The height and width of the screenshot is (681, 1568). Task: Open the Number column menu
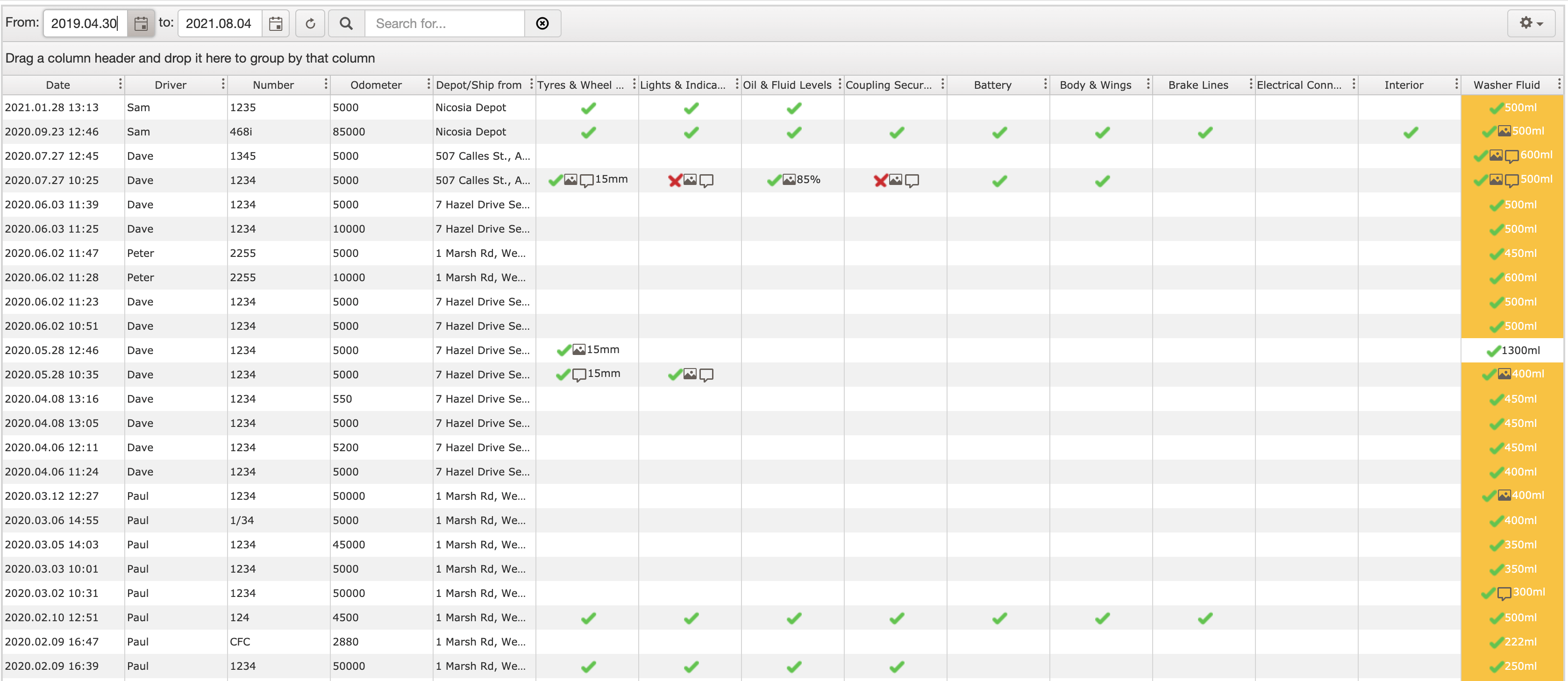326,84
